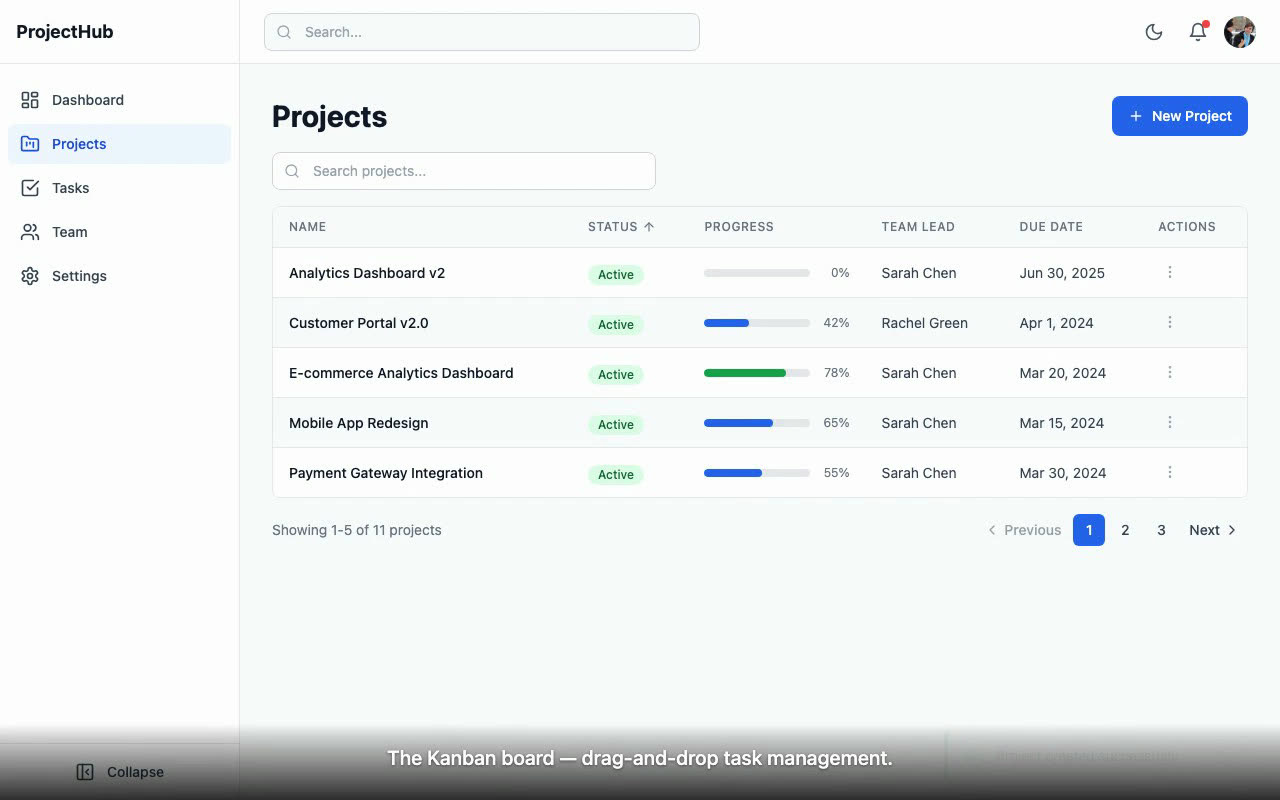Focus the Search projects field
The width and height of the screenshot is (1280, 800).
(x=464, y=171)
